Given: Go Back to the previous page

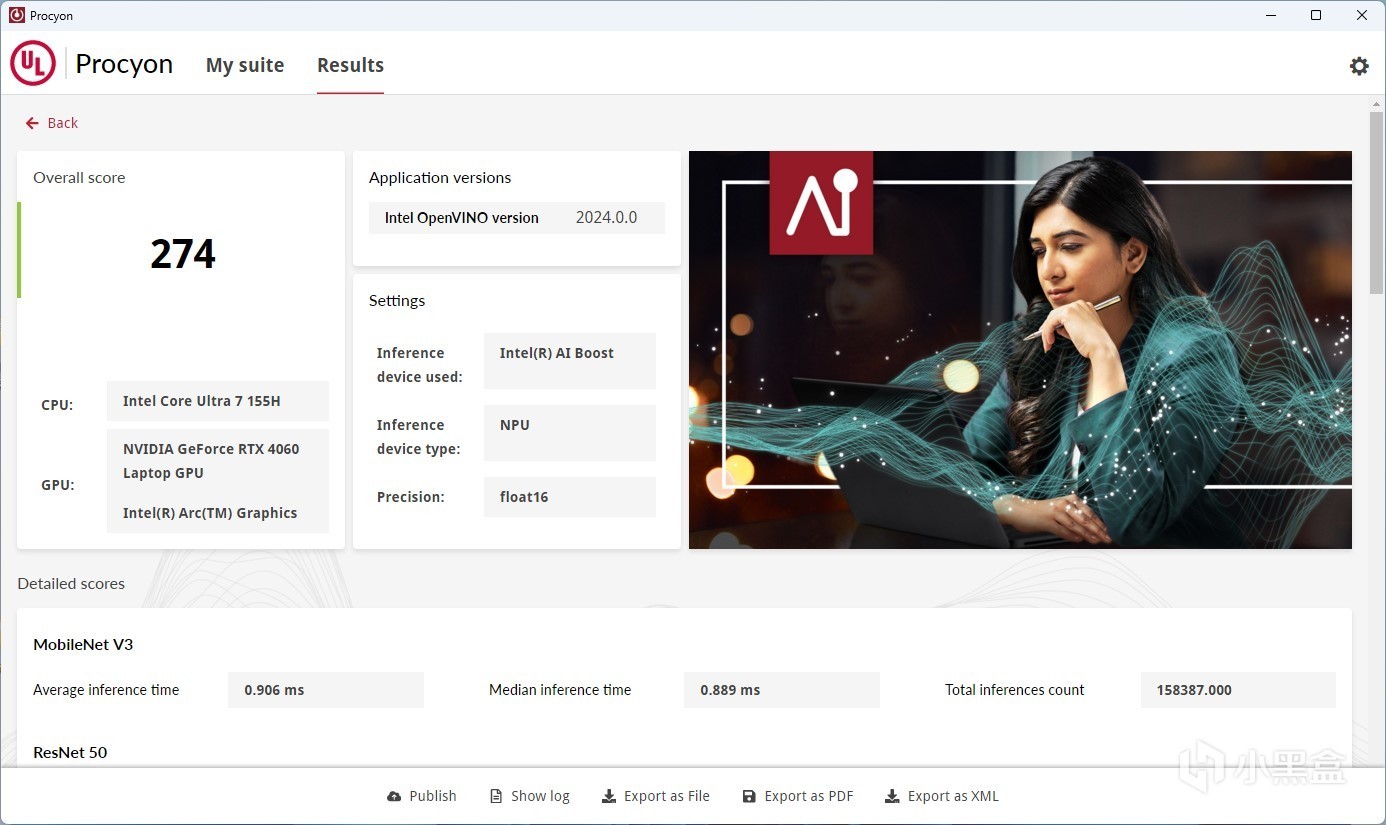Looking at the screenshot, I should [x=52, y=123].
